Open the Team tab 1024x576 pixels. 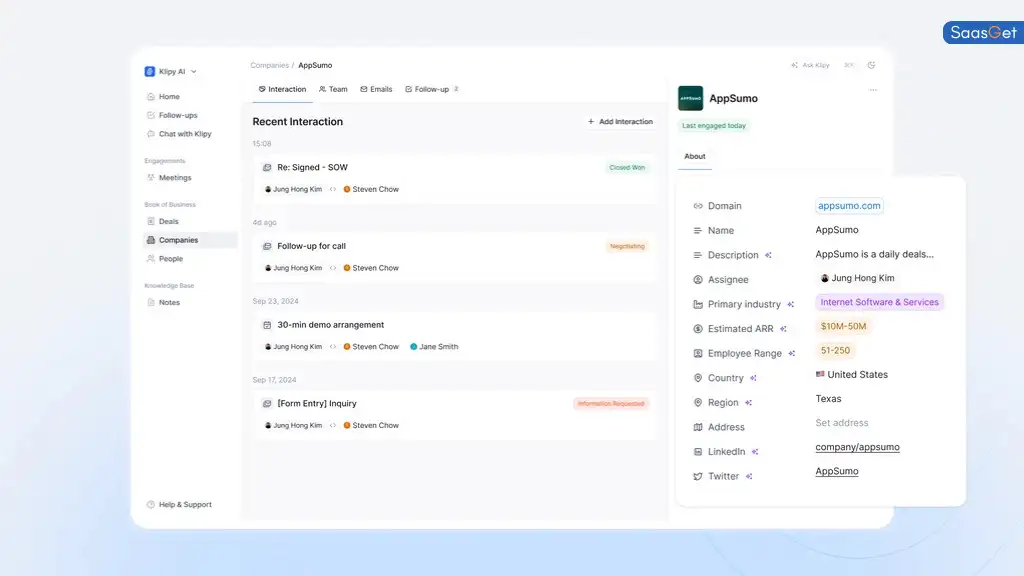point(333,89)
